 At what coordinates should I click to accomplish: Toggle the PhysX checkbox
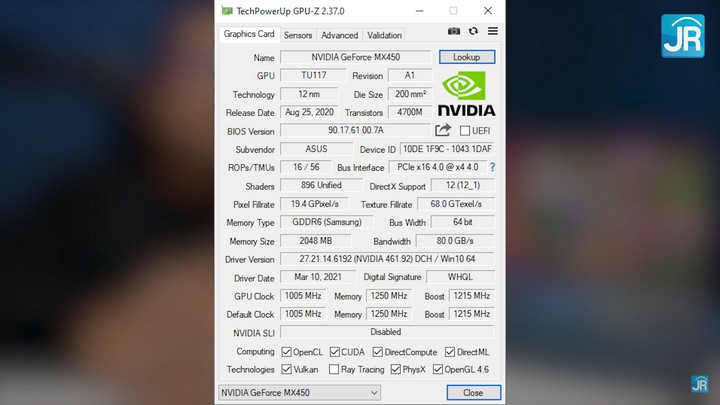[x=395, y=369]
